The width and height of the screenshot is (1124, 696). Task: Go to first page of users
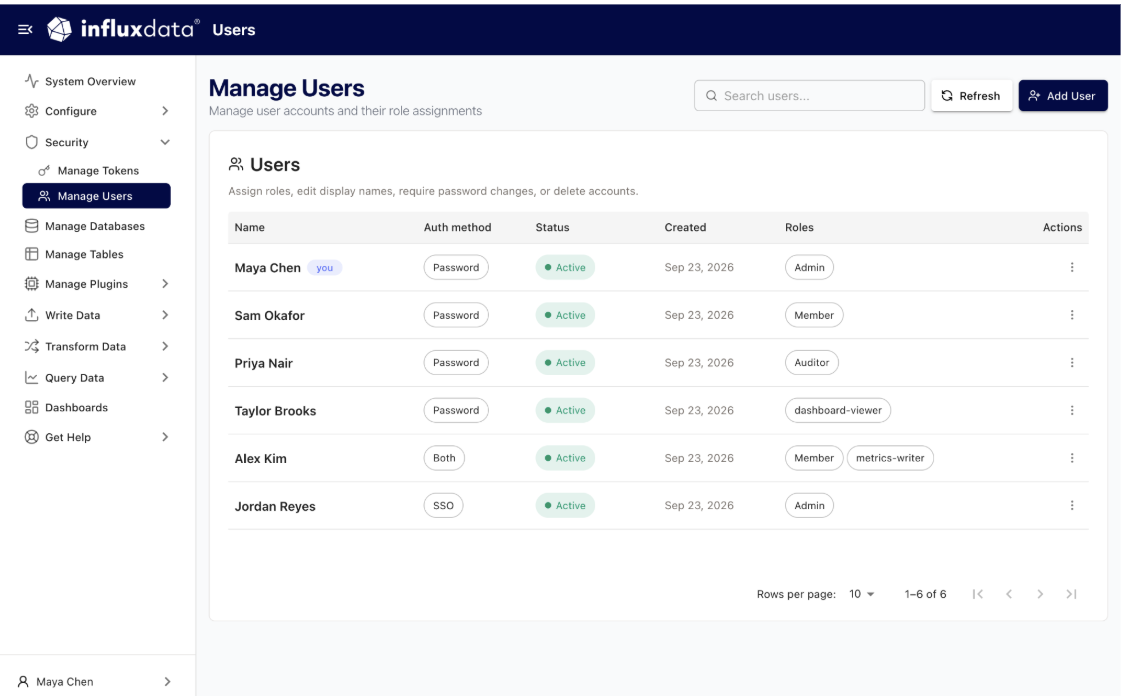(x=978, y=594)
